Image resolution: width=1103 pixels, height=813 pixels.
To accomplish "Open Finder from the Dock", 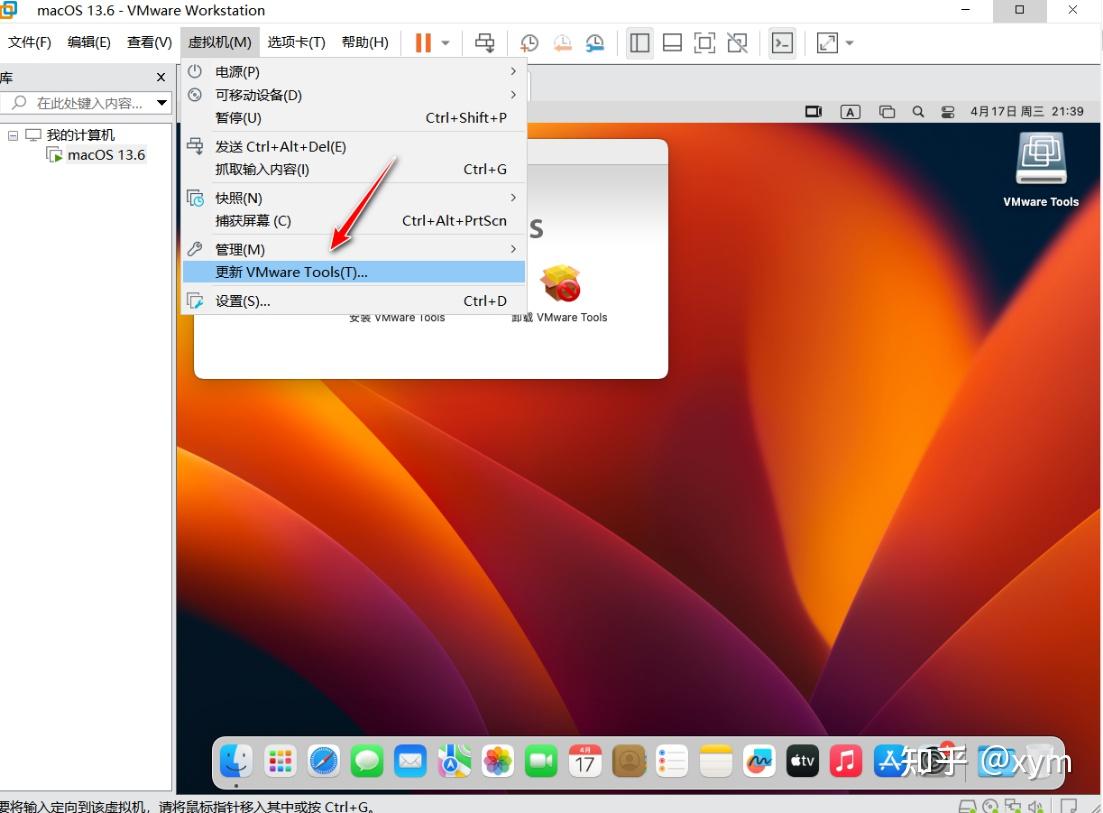I will [x=236, y=762].
